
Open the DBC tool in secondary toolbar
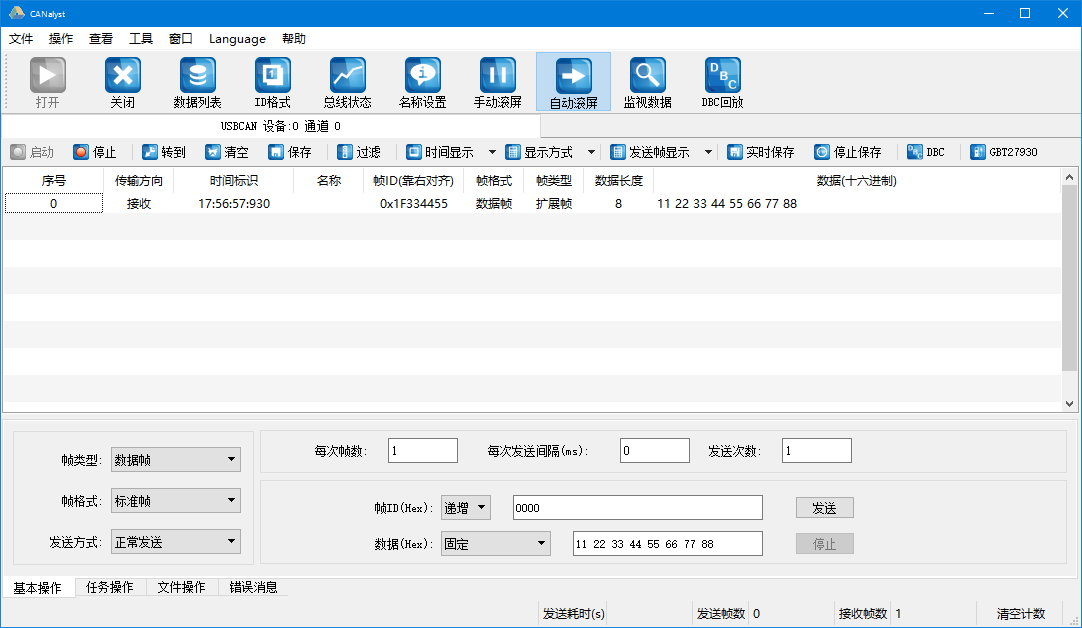(x=925, y=152)
